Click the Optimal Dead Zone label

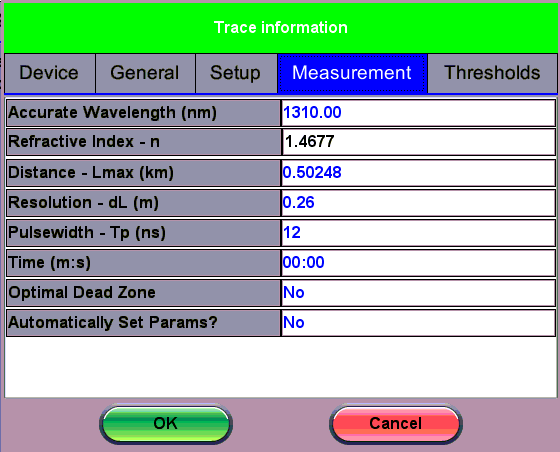(x=144, y=293)
